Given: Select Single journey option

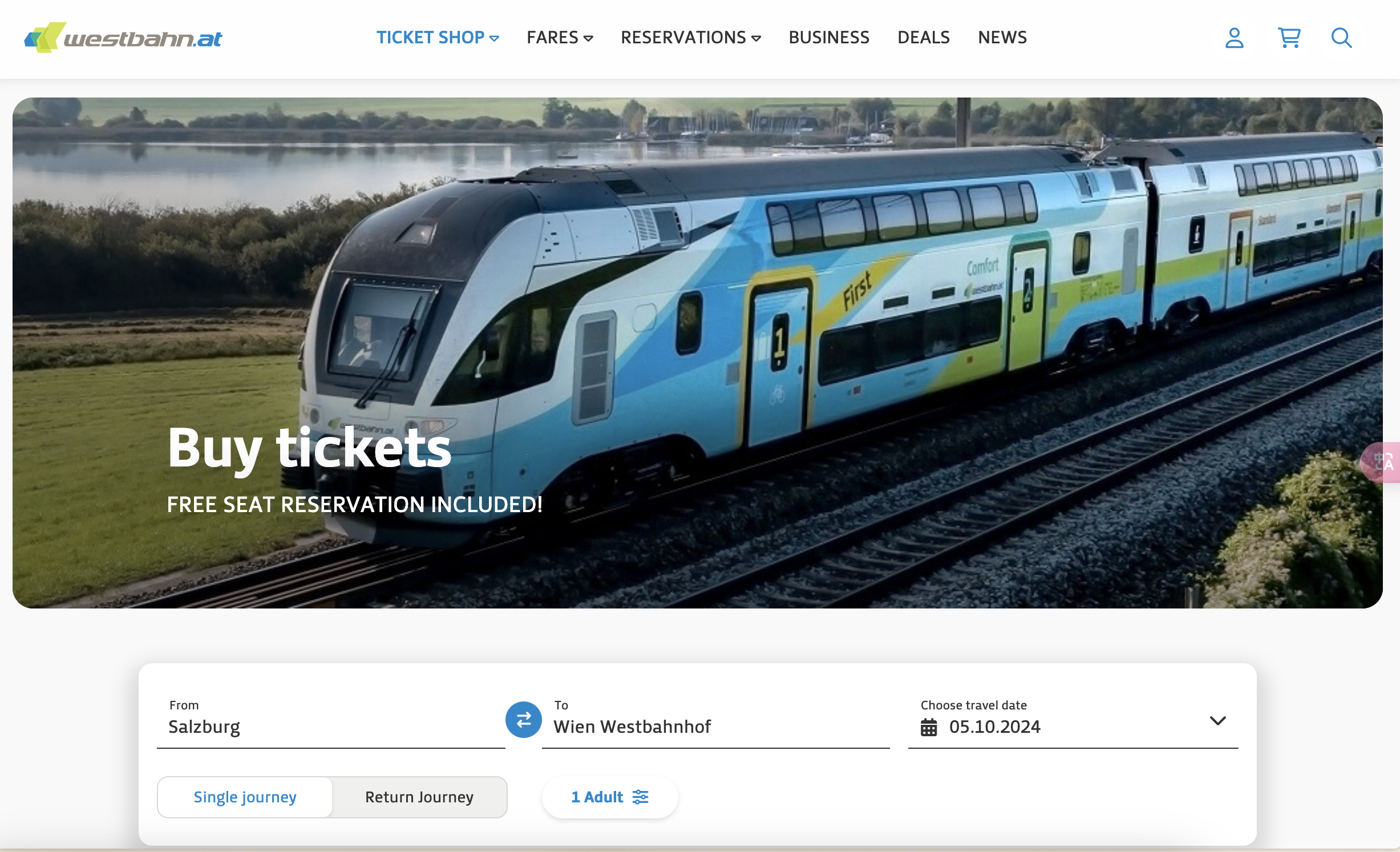Looking at the screenshot, I should [245, 797].
